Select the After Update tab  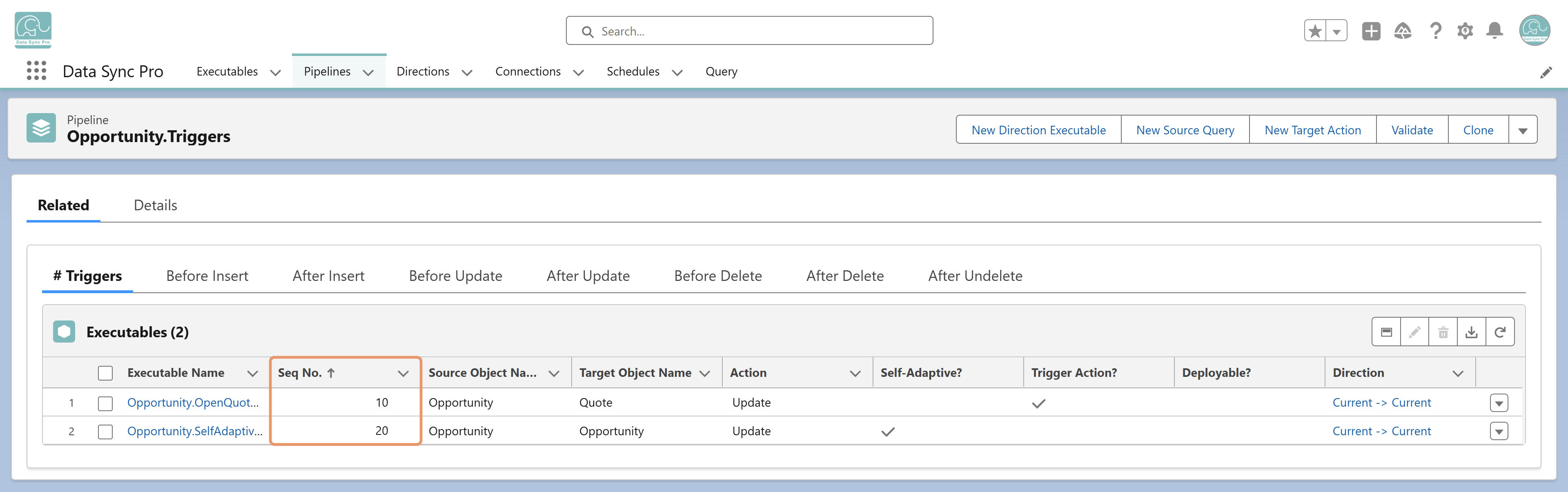click(588, 276)
